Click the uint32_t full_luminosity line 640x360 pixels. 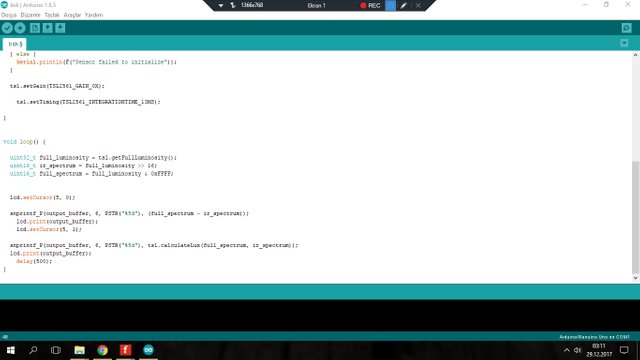[93, 158]
